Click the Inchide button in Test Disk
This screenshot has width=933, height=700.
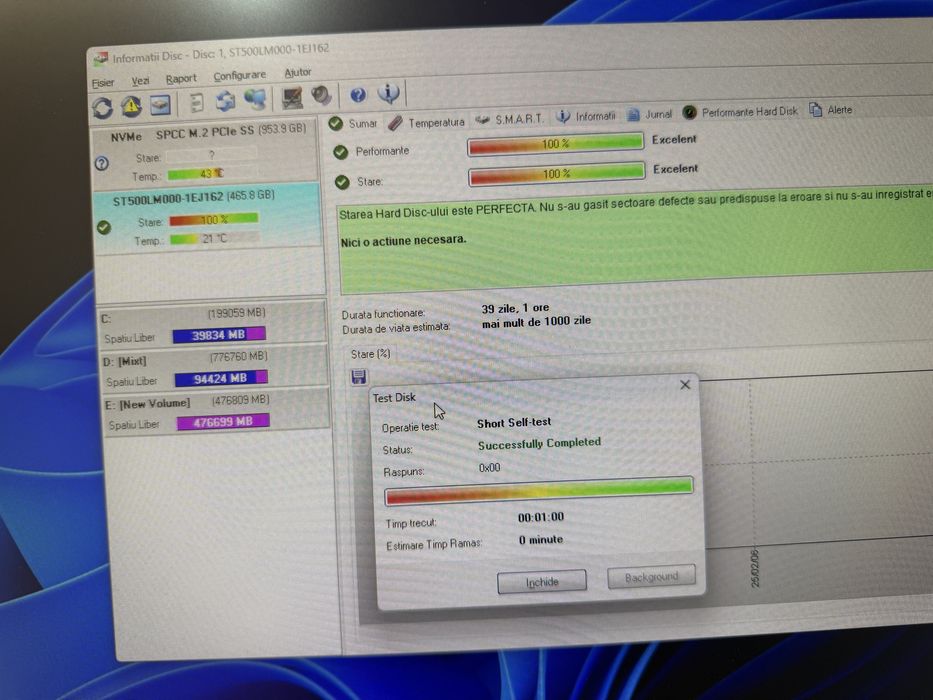(542, 582)
